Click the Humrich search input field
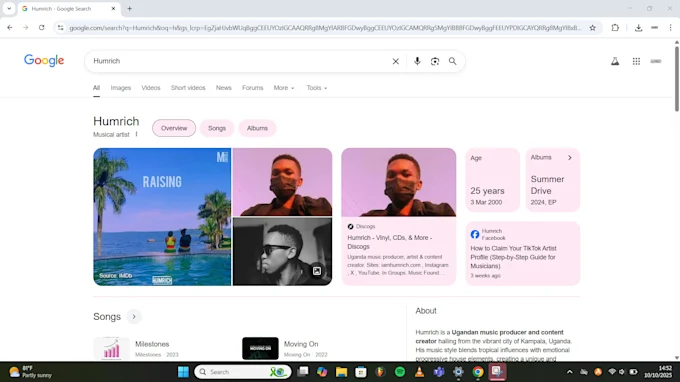Image resolution: width=680 pixels, height=382 pixels. [239, 61]
